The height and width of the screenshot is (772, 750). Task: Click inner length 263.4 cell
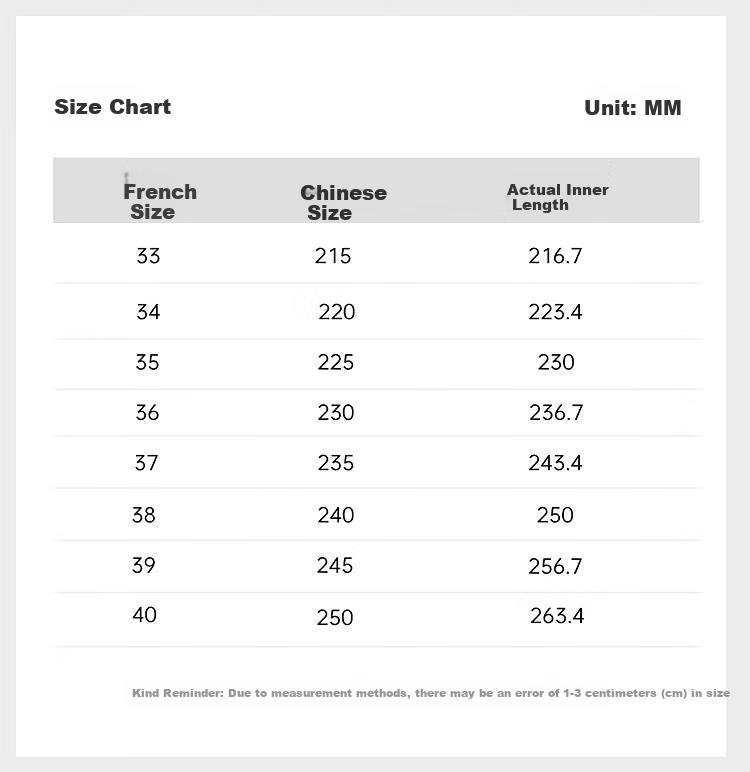click(x=557, y=616)
